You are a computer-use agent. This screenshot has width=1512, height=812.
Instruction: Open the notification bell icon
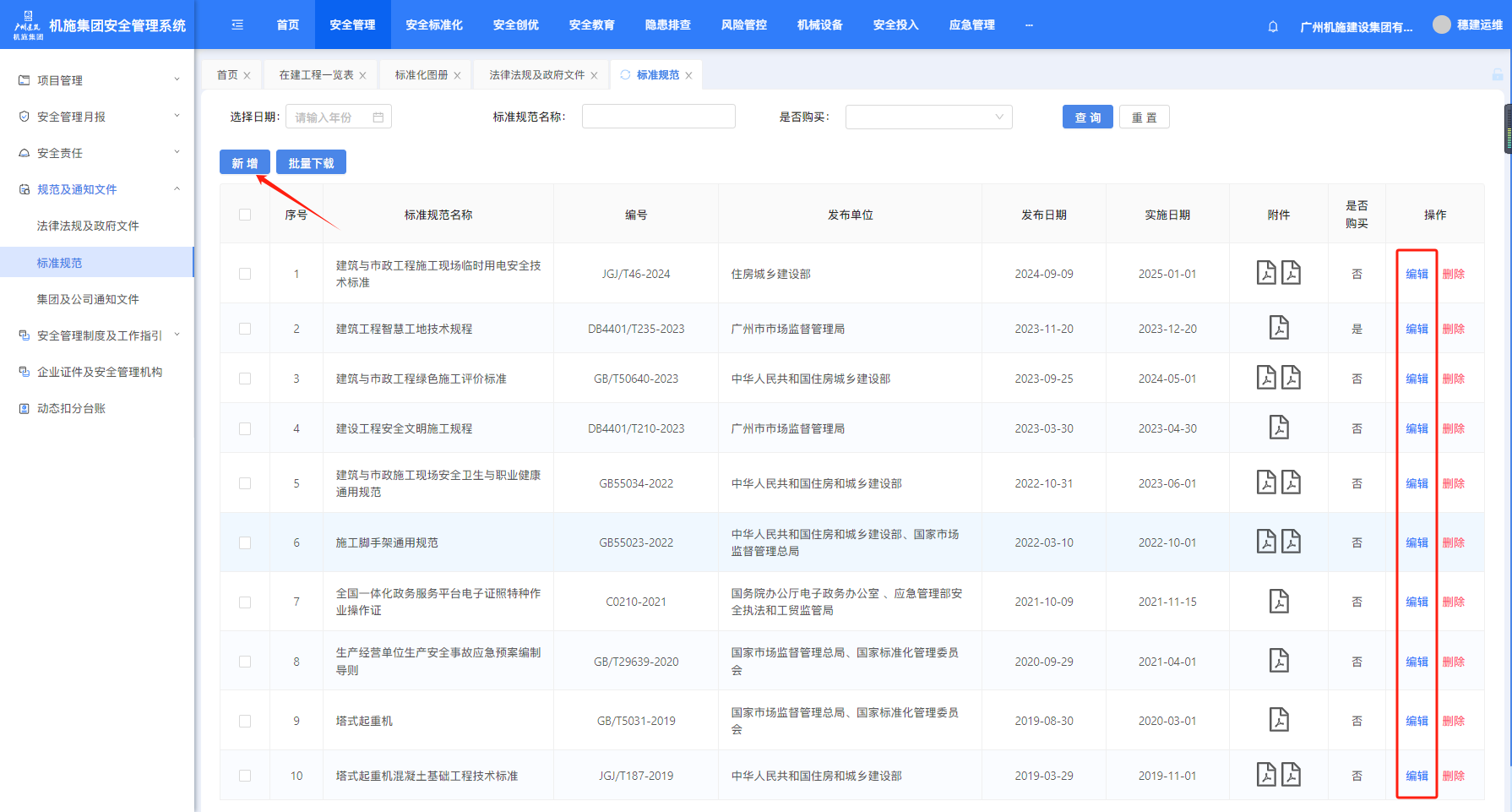[1273, 26]
